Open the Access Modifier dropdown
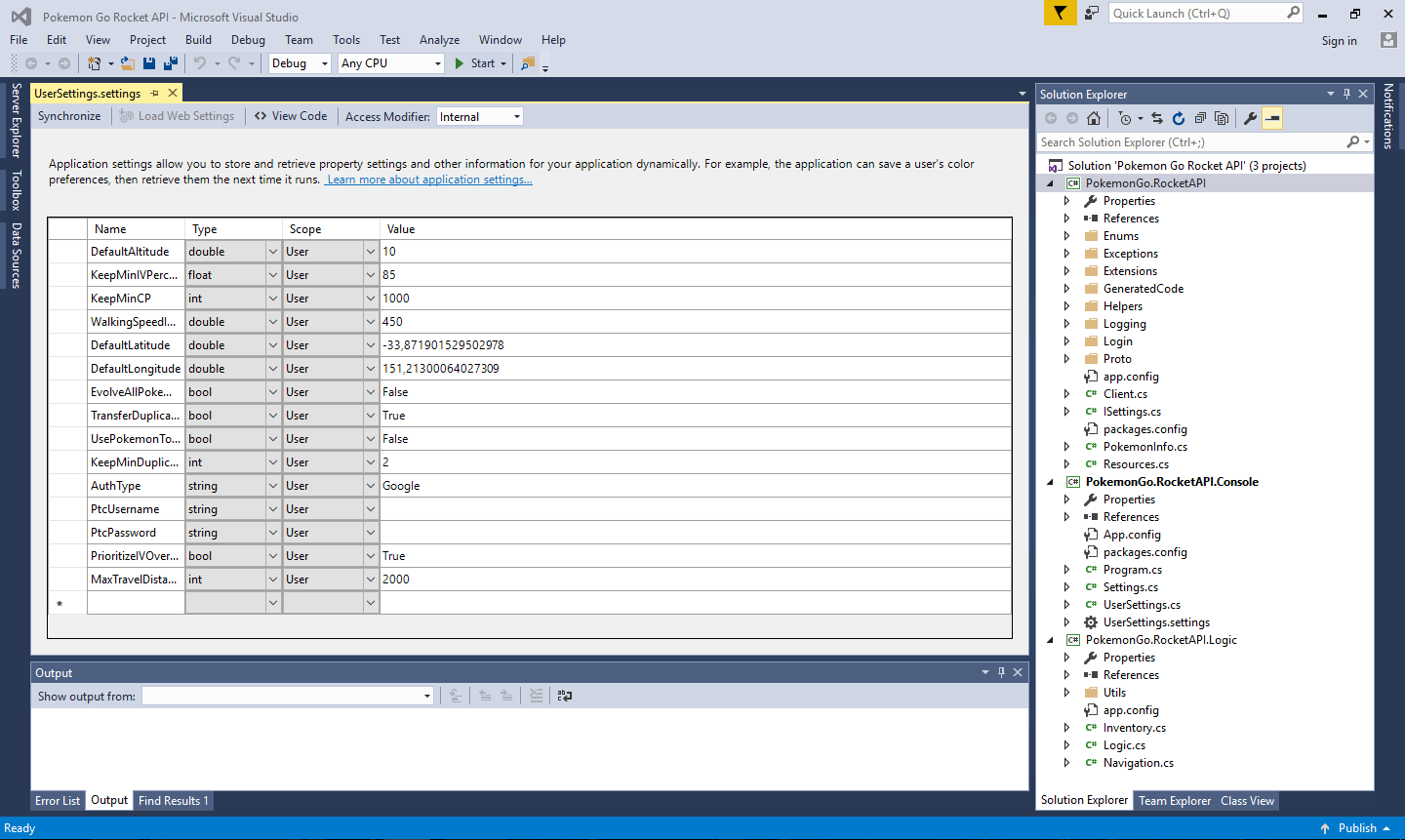The width and height of the screenshot is (1405, 840). tap(480, 116)
